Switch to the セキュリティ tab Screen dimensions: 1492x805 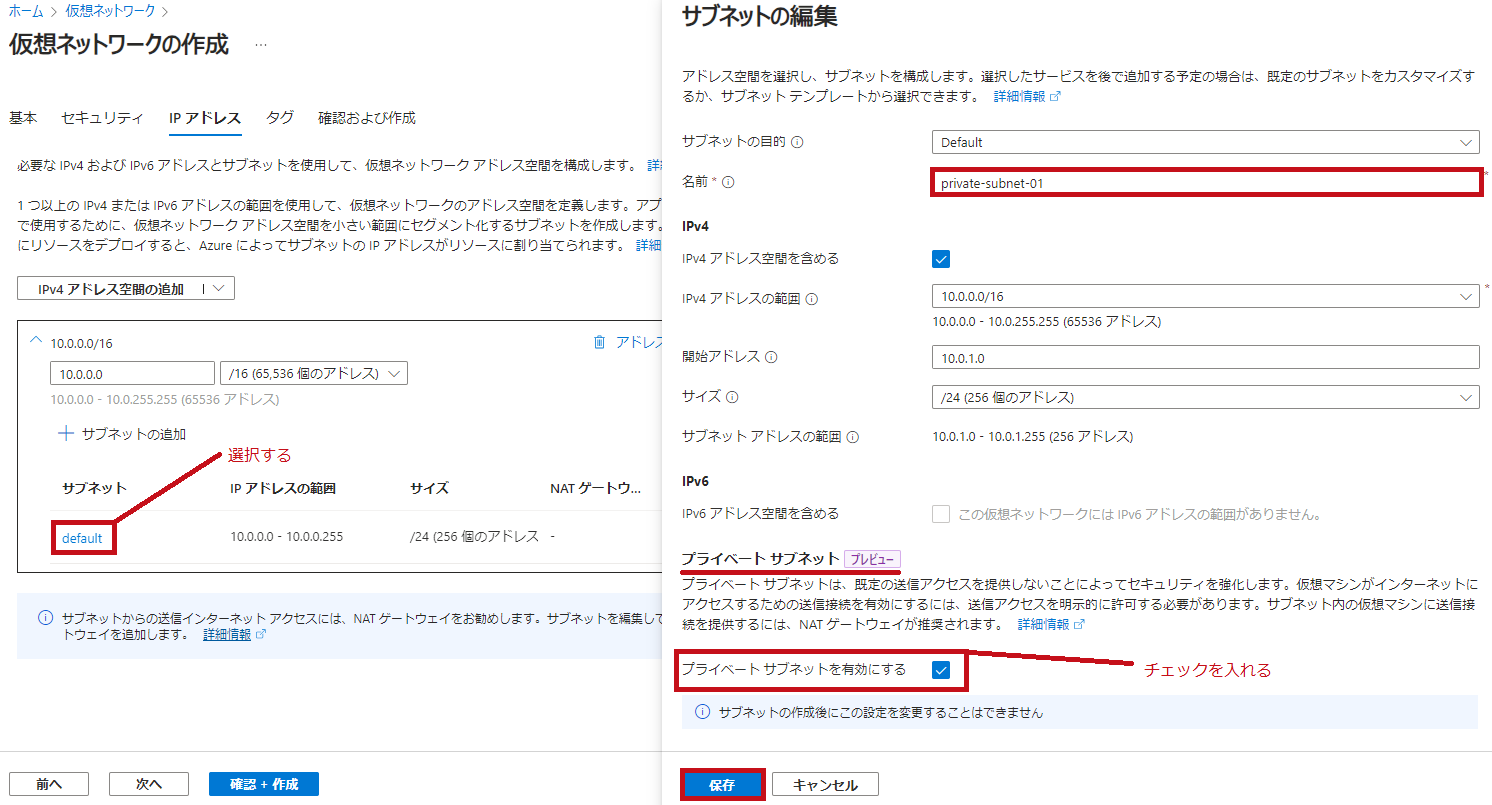(x=102, y=118)
